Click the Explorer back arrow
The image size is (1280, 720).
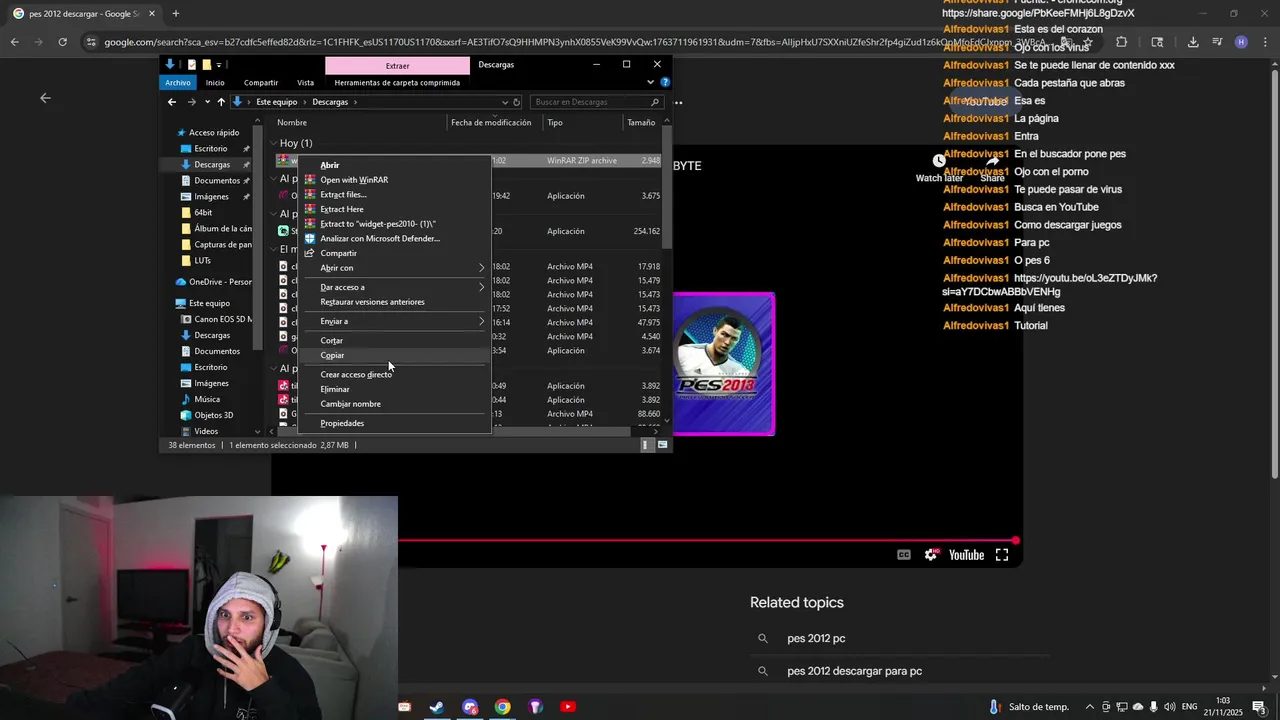[172, 102]
